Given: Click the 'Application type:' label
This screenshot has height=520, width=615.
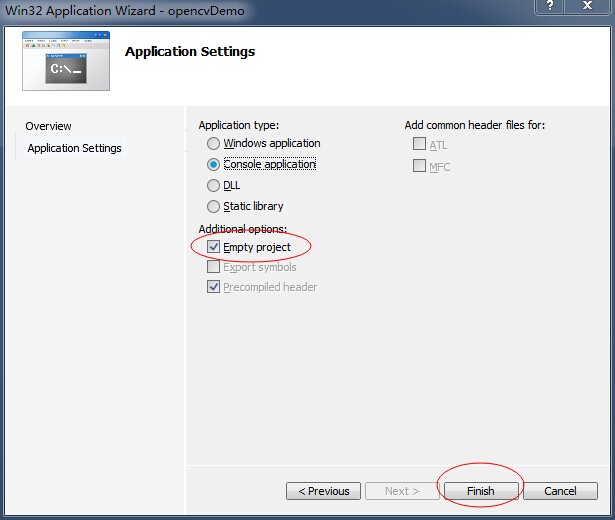Looking at the screenshot, I should 239,125.
